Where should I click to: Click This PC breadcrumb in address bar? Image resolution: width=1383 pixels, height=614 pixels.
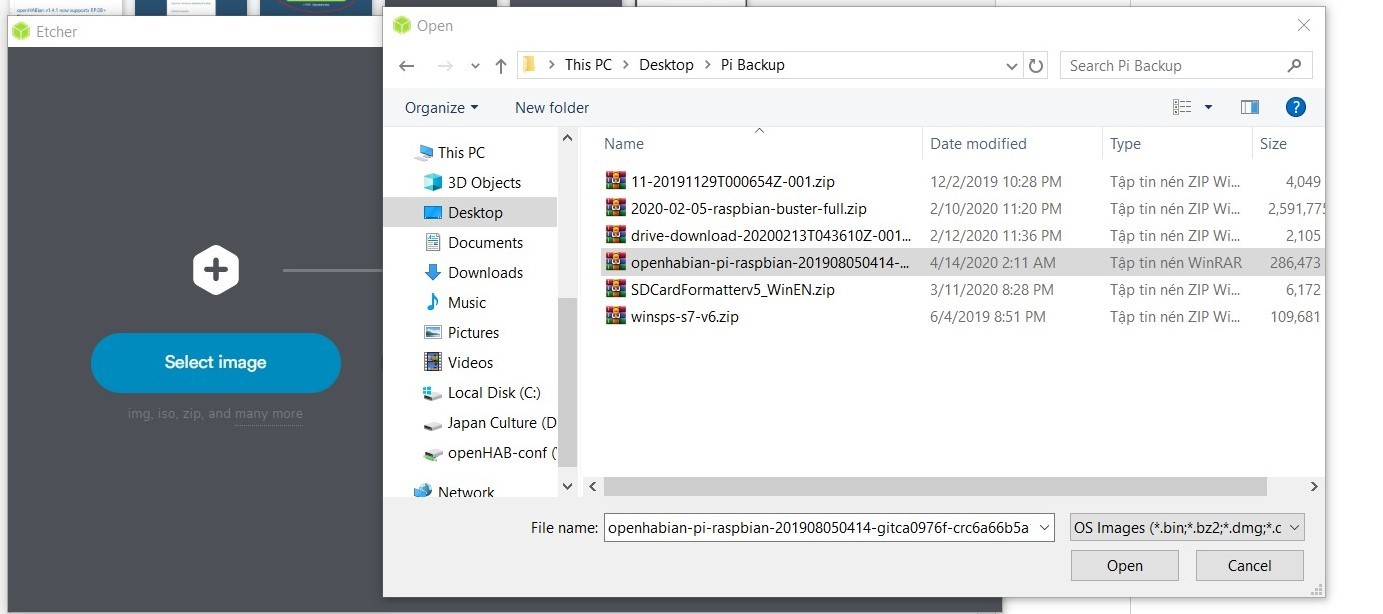click(x=588, y=65)
